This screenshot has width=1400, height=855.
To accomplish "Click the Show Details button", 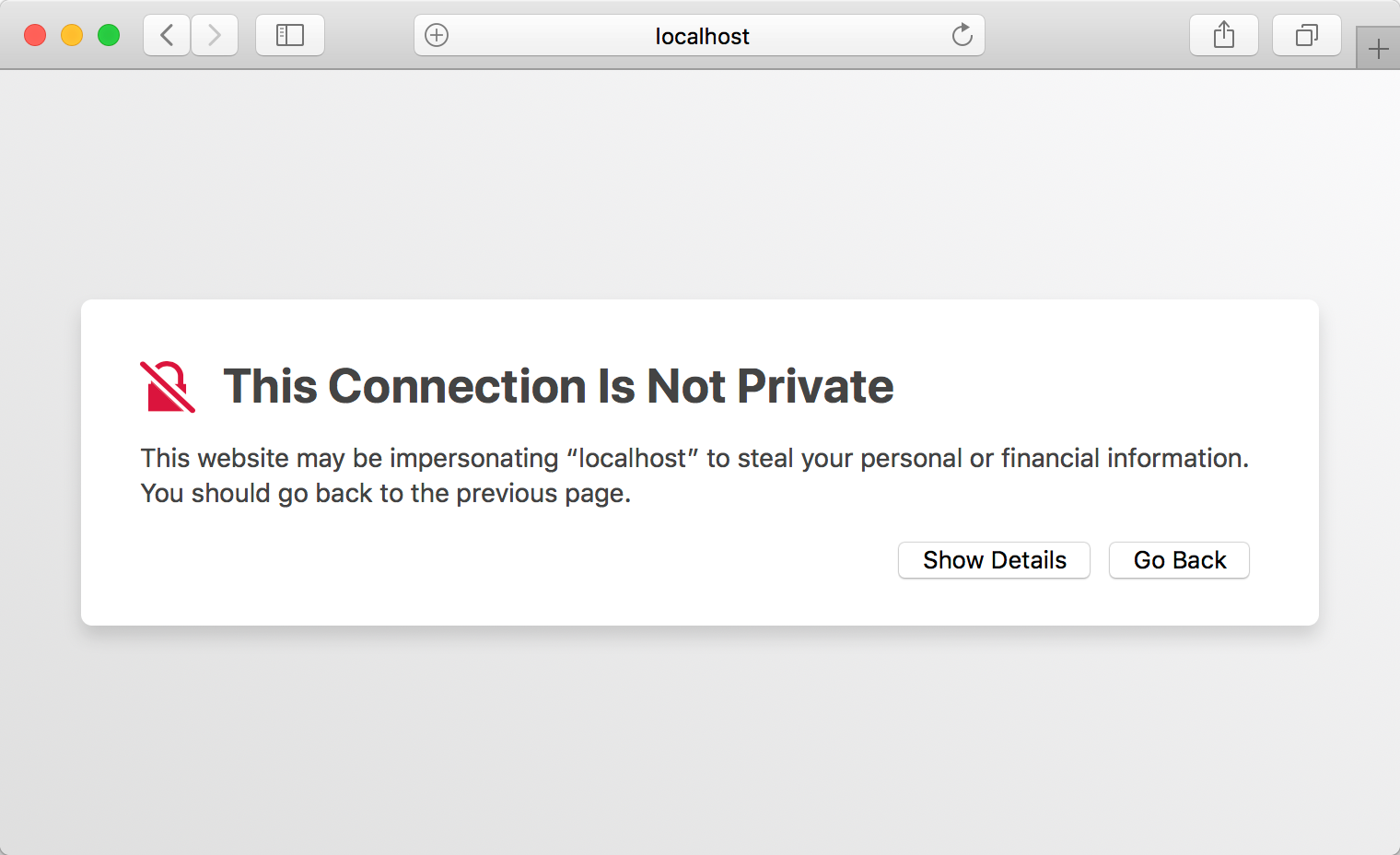I will (994, 560).
